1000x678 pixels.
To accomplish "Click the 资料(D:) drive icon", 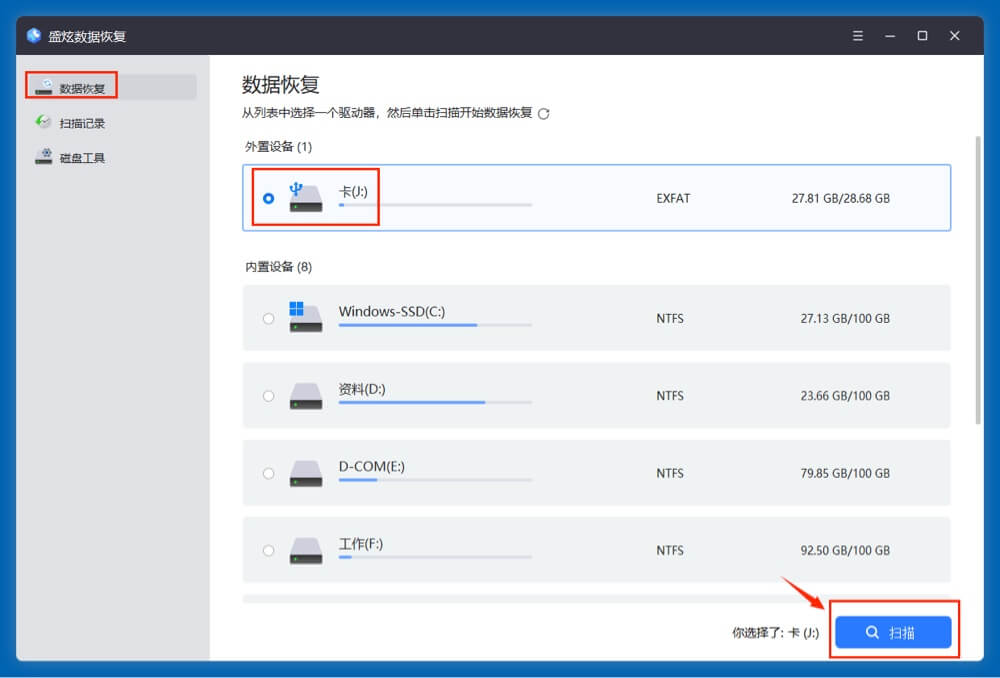I will (305, 395).
